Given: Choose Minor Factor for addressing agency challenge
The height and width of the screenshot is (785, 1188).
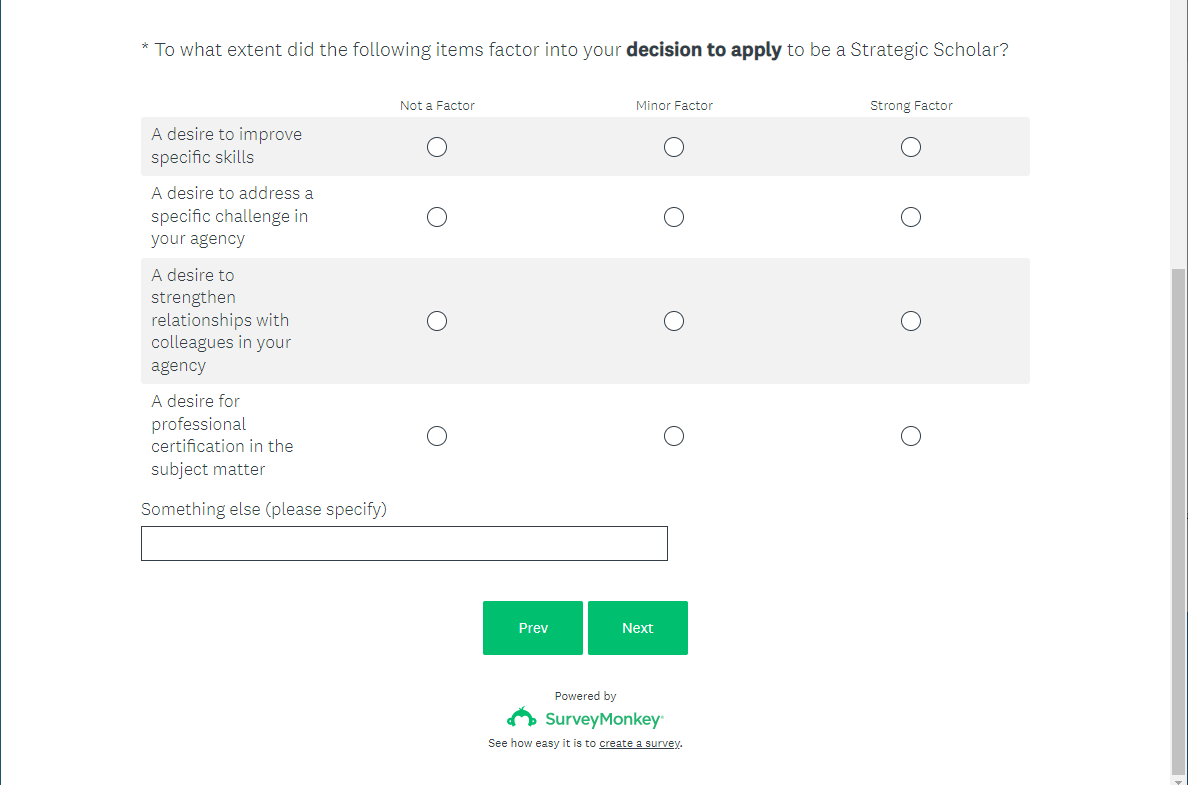Looking at the screenshot, I should click(674, 217).
